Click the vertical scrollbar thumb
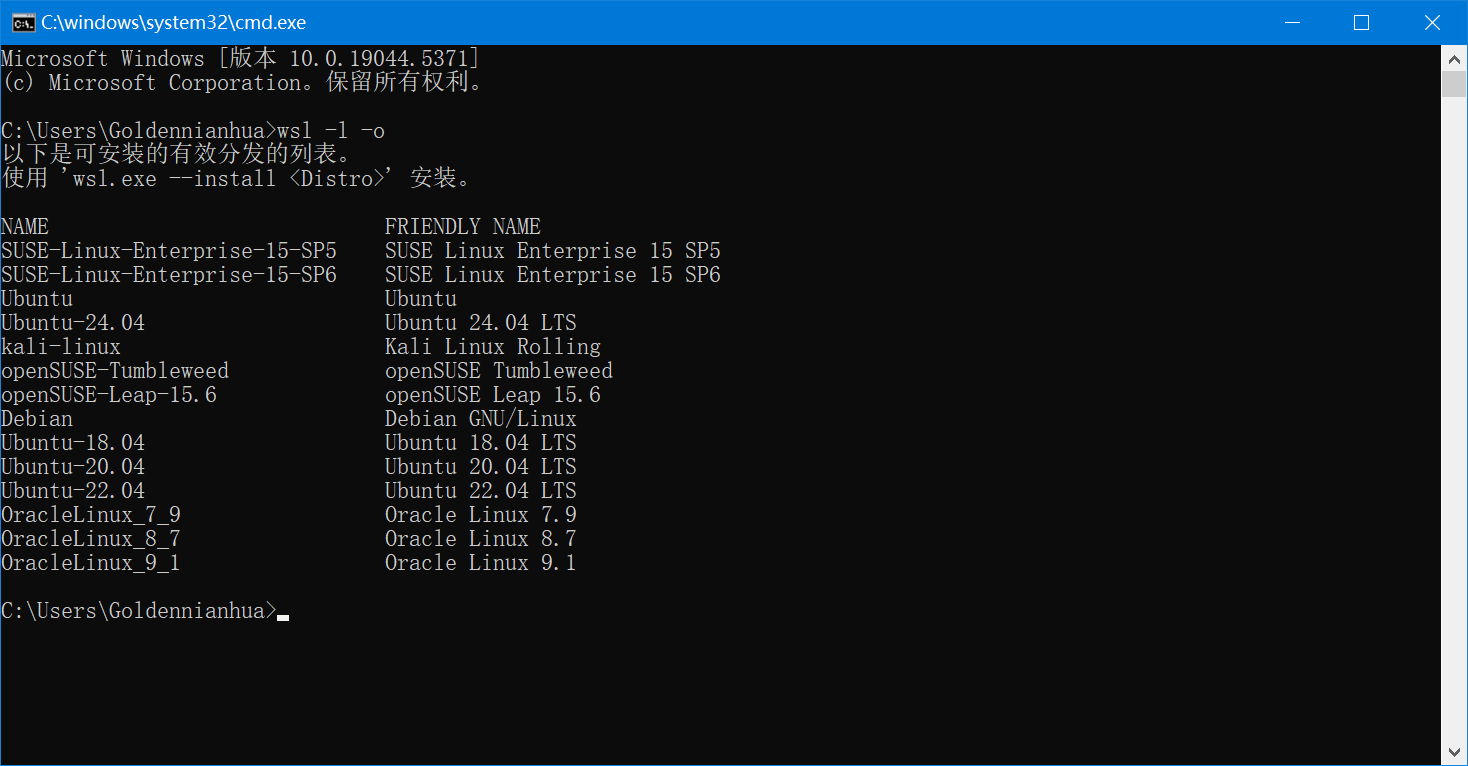The width and height of the screenshot is (1468, 766). point(1454,84)
